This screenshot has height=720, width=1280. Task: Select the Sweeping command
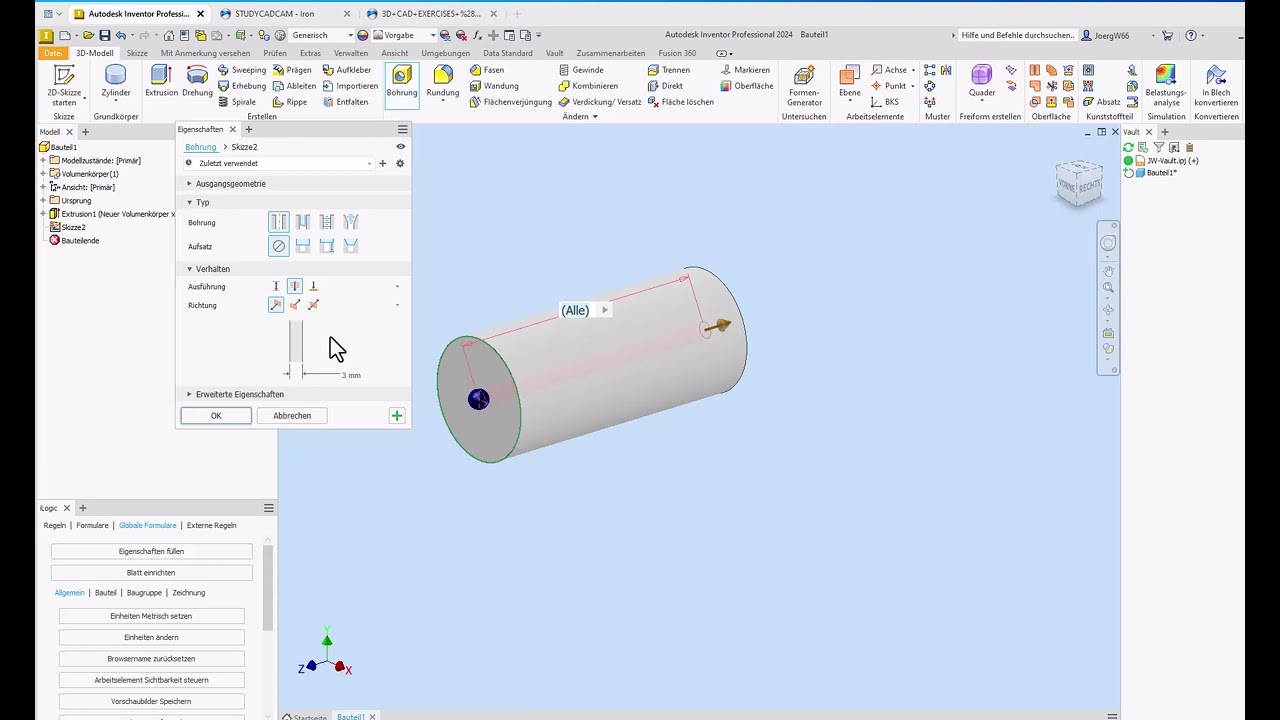(242, 70)
